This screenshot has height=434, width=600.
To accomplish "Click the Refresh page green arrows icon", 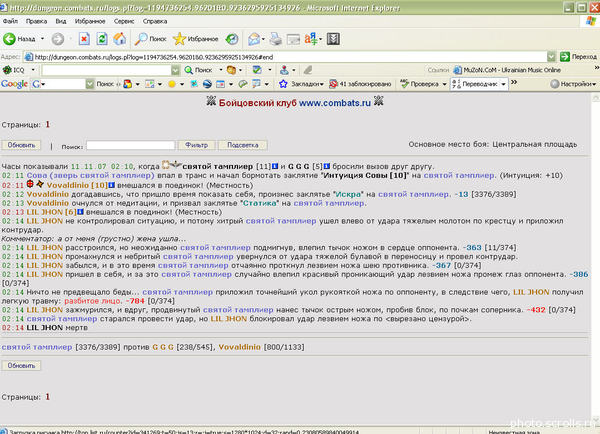I will tap(102, 39).
